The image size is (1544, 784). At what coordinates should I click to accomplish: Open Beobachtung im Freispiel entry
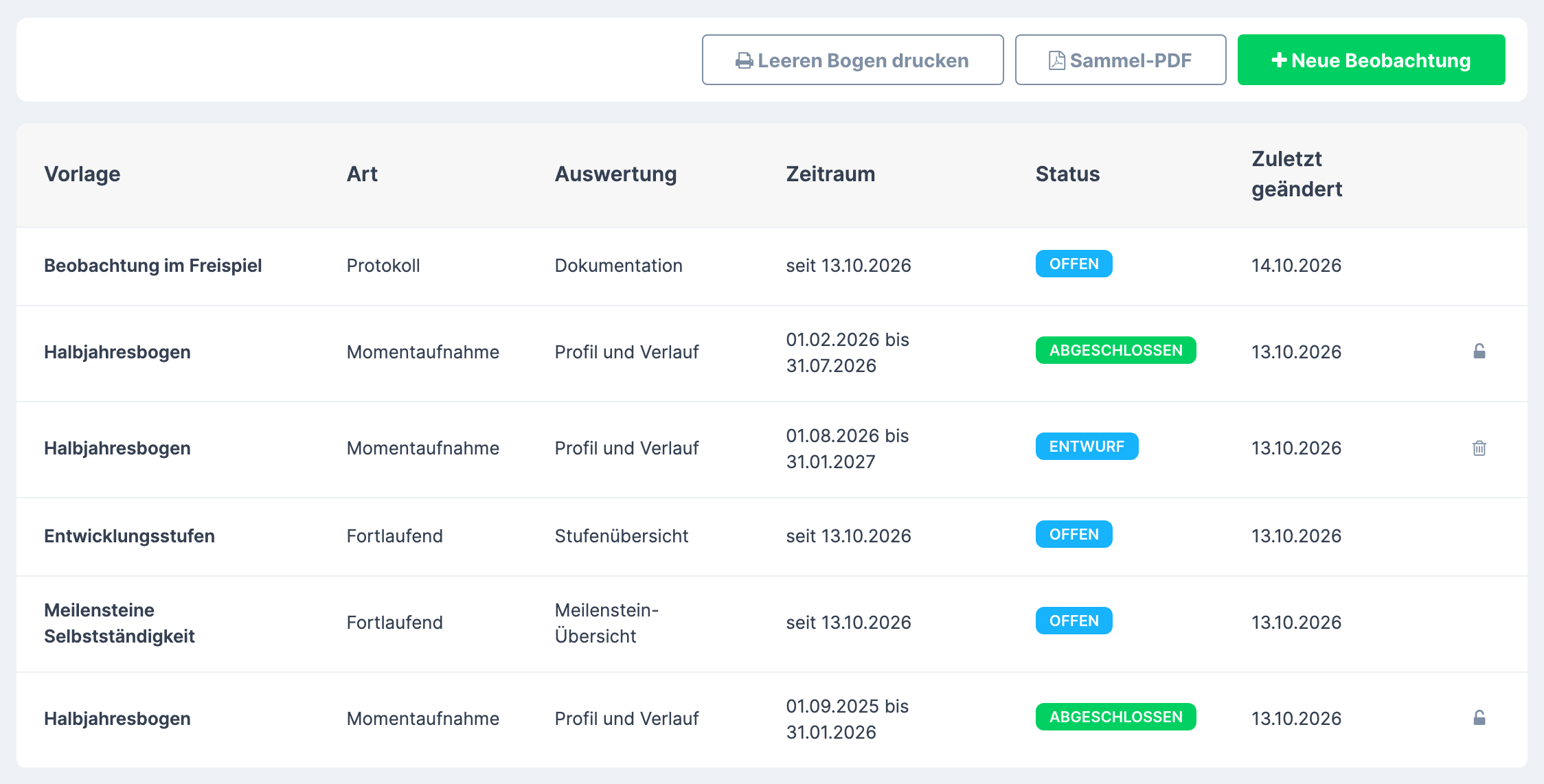coord(152,266)
